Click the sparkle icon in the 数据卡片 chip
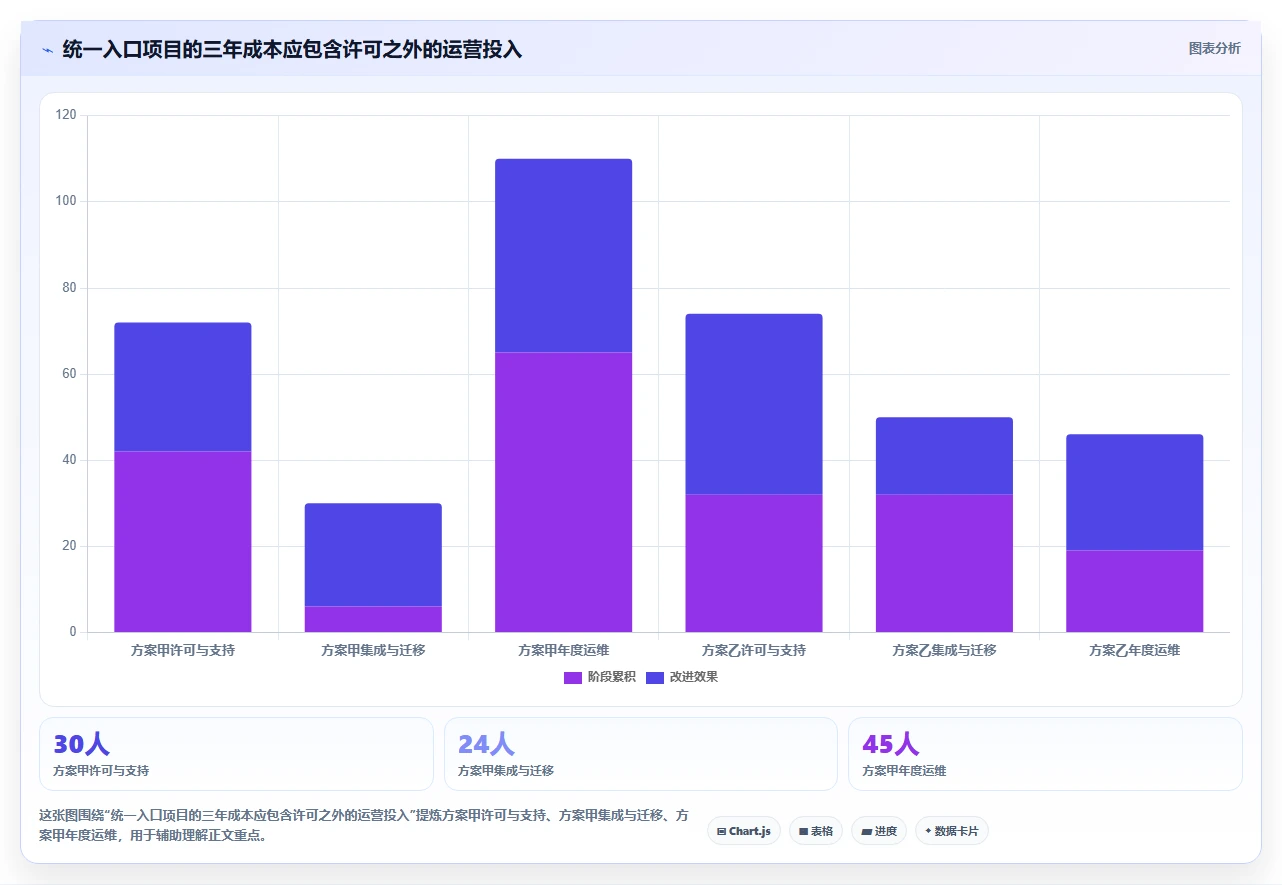 928,831
